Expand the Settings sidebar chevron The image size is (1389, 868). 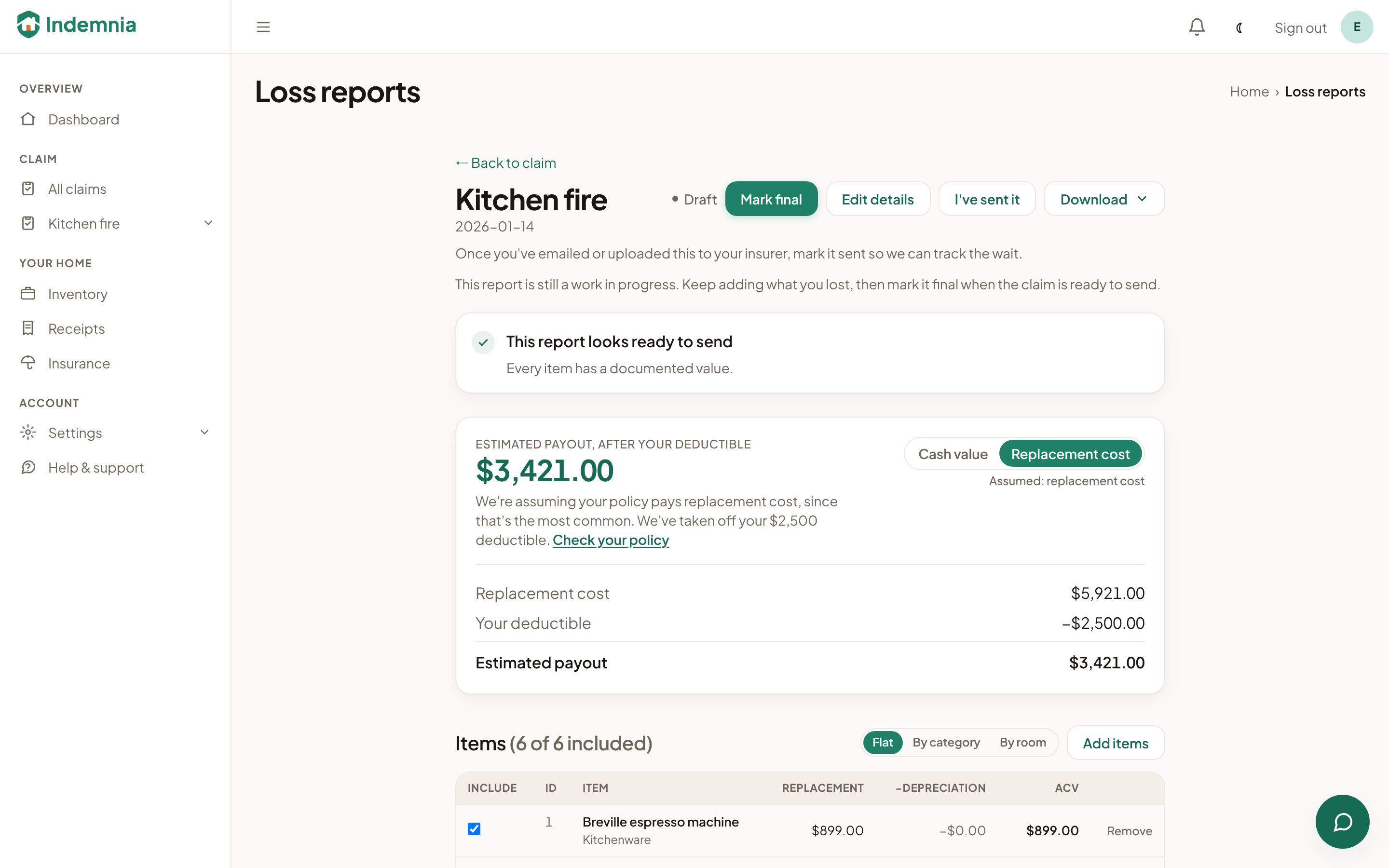coord(204,432)
